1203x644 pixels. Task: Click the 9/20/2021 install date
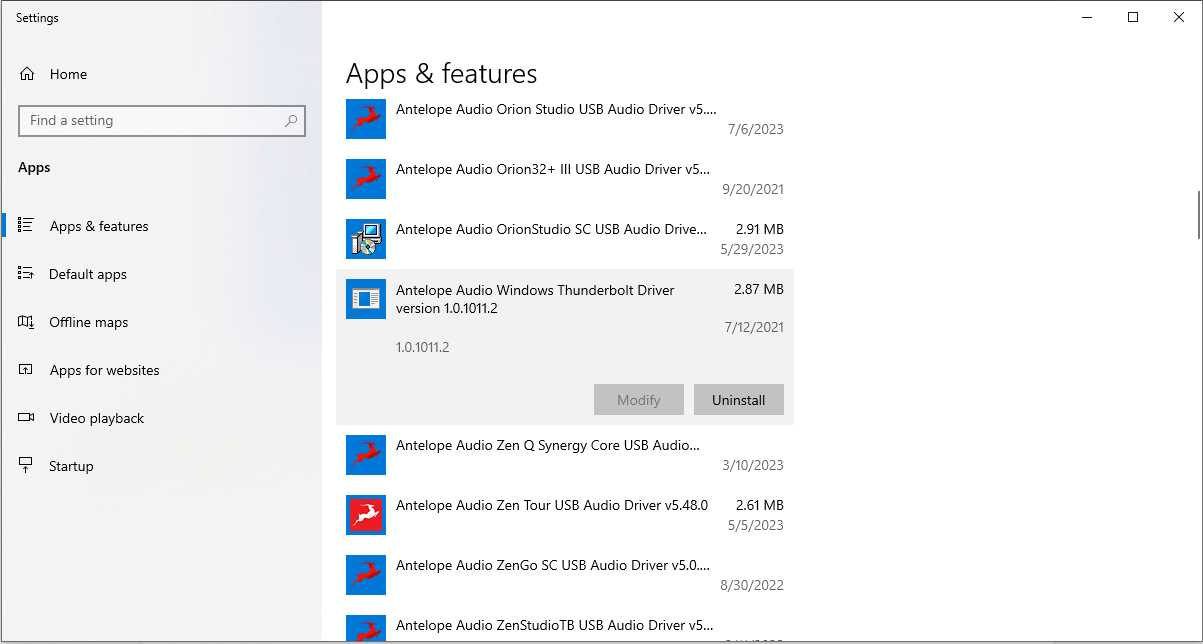point(755,189)
